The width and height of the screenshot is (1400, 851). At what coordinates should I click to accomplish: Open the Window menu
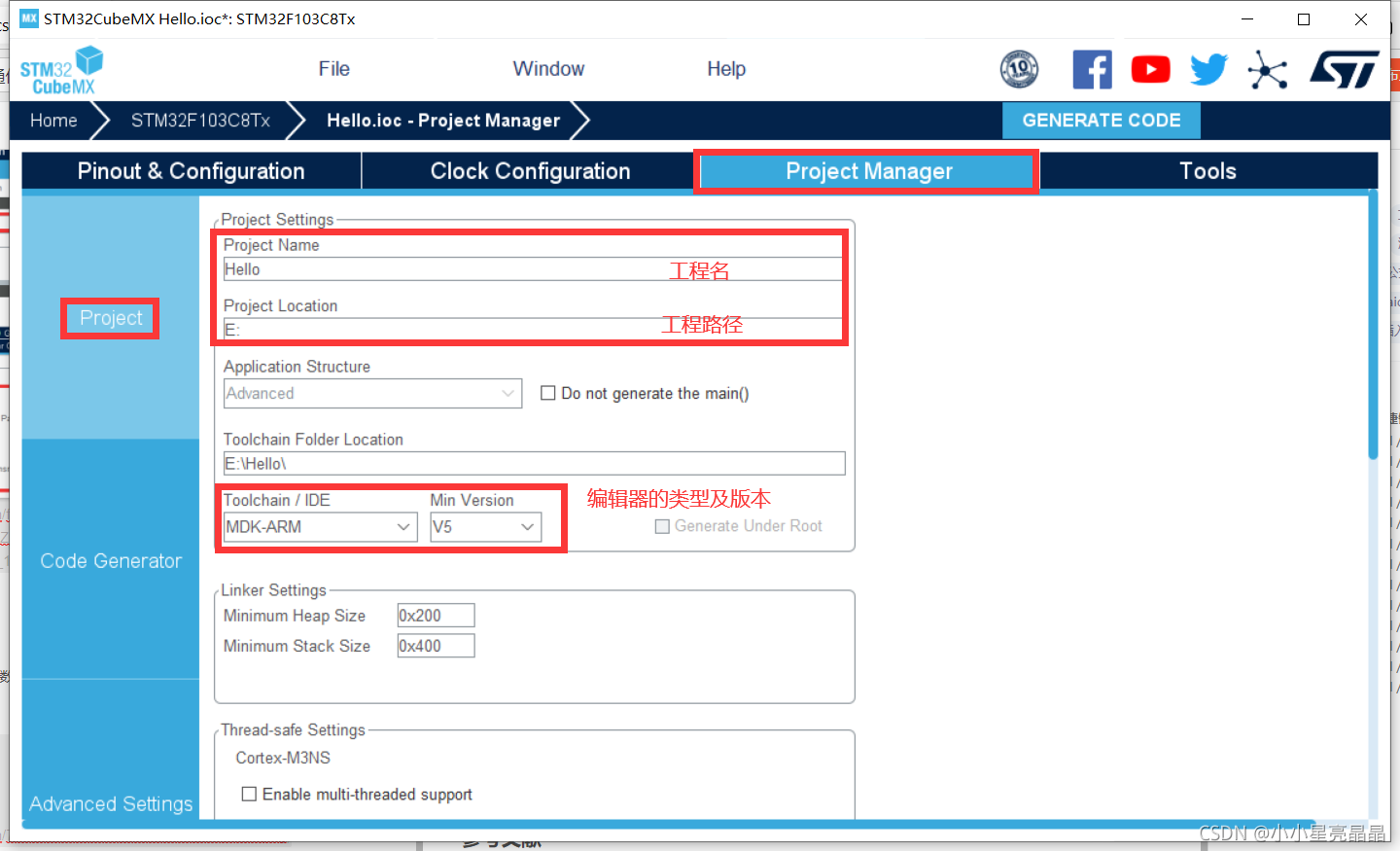click(548, 69)
